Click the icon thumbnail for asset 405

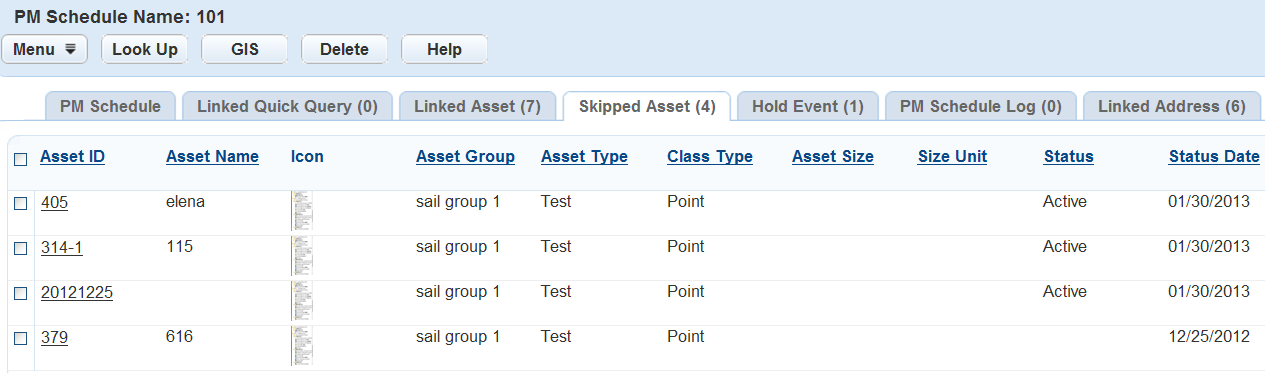[x=302, y=211]
